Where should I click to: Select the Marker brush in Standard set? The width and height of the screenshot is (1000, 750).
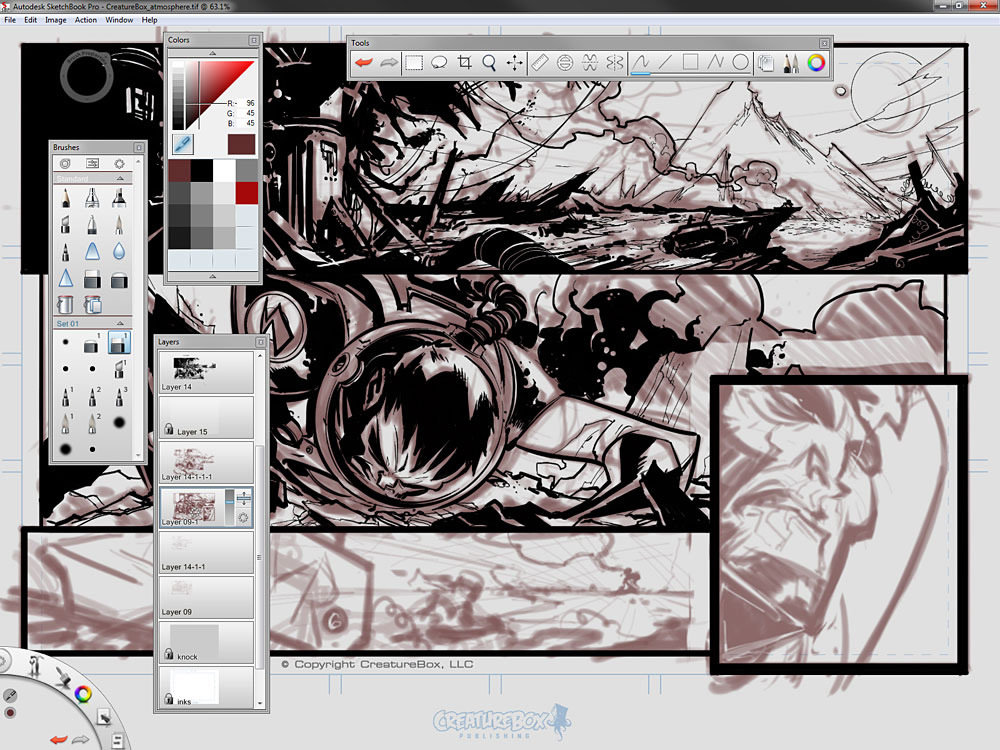pyautogui.click(x=119, y=198)
